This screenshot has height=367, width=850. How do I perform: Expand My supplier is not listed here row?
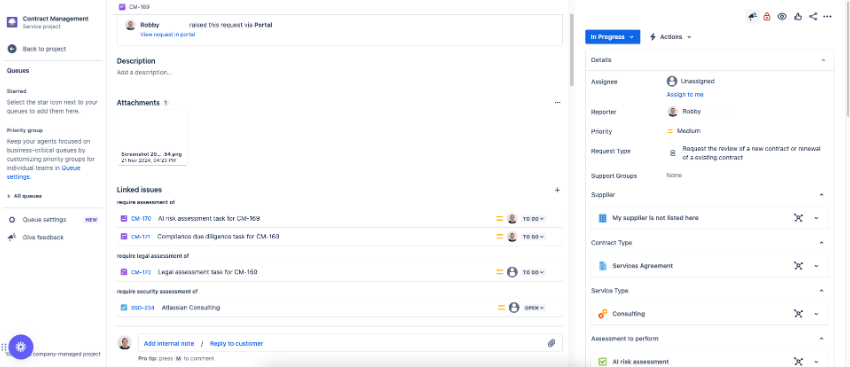816,218
